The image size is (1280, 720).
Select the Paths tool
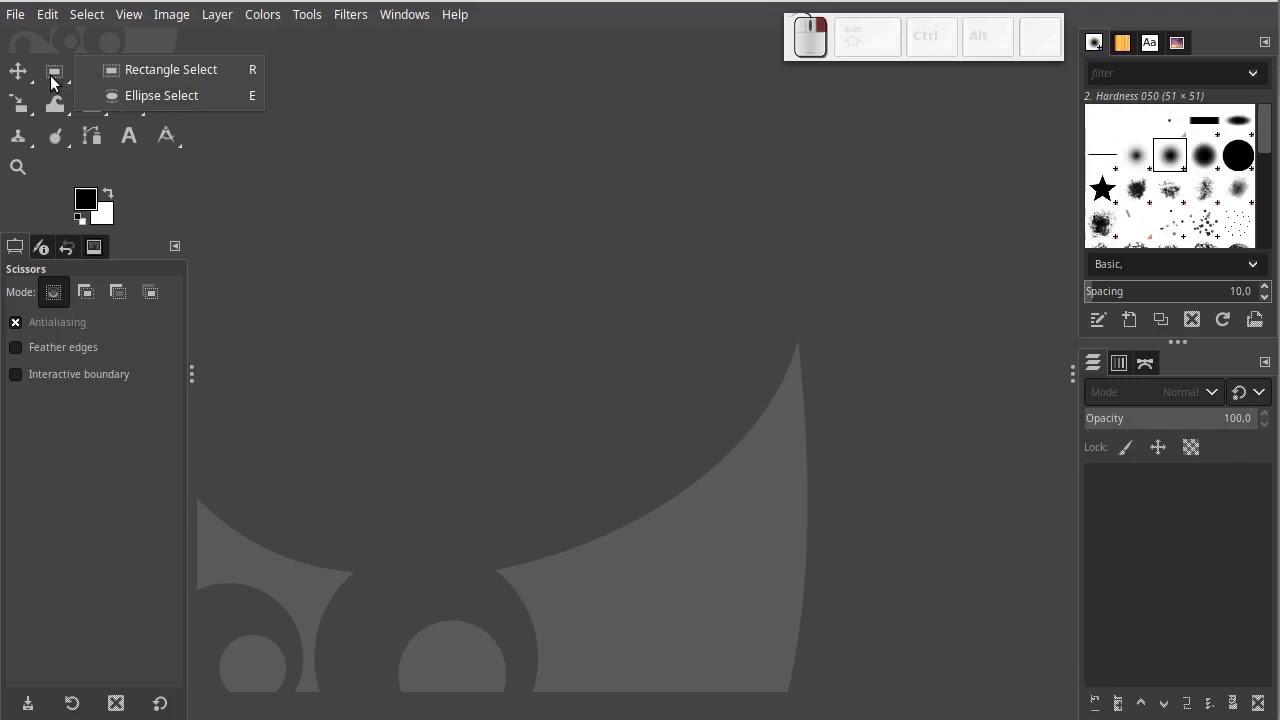(92, 136)
